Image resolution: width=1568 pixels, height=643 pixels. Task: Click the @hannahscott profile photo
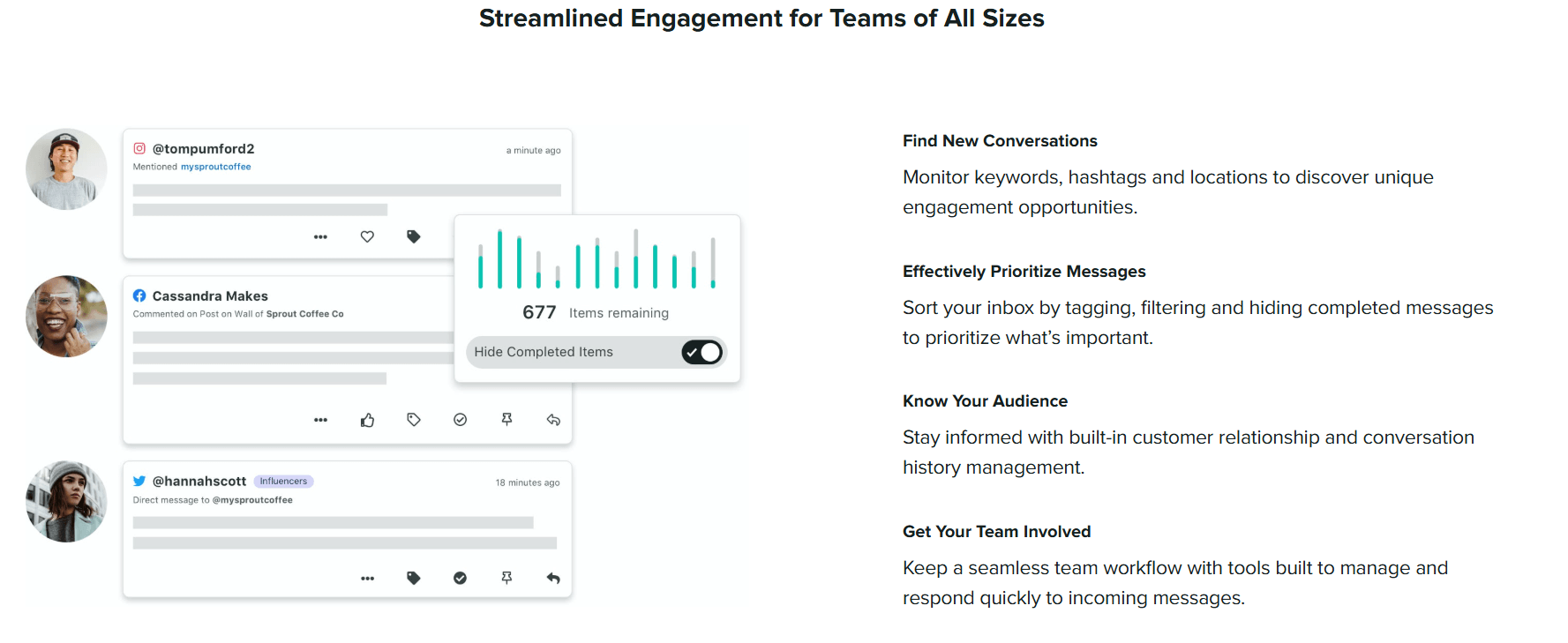point(66,502)
